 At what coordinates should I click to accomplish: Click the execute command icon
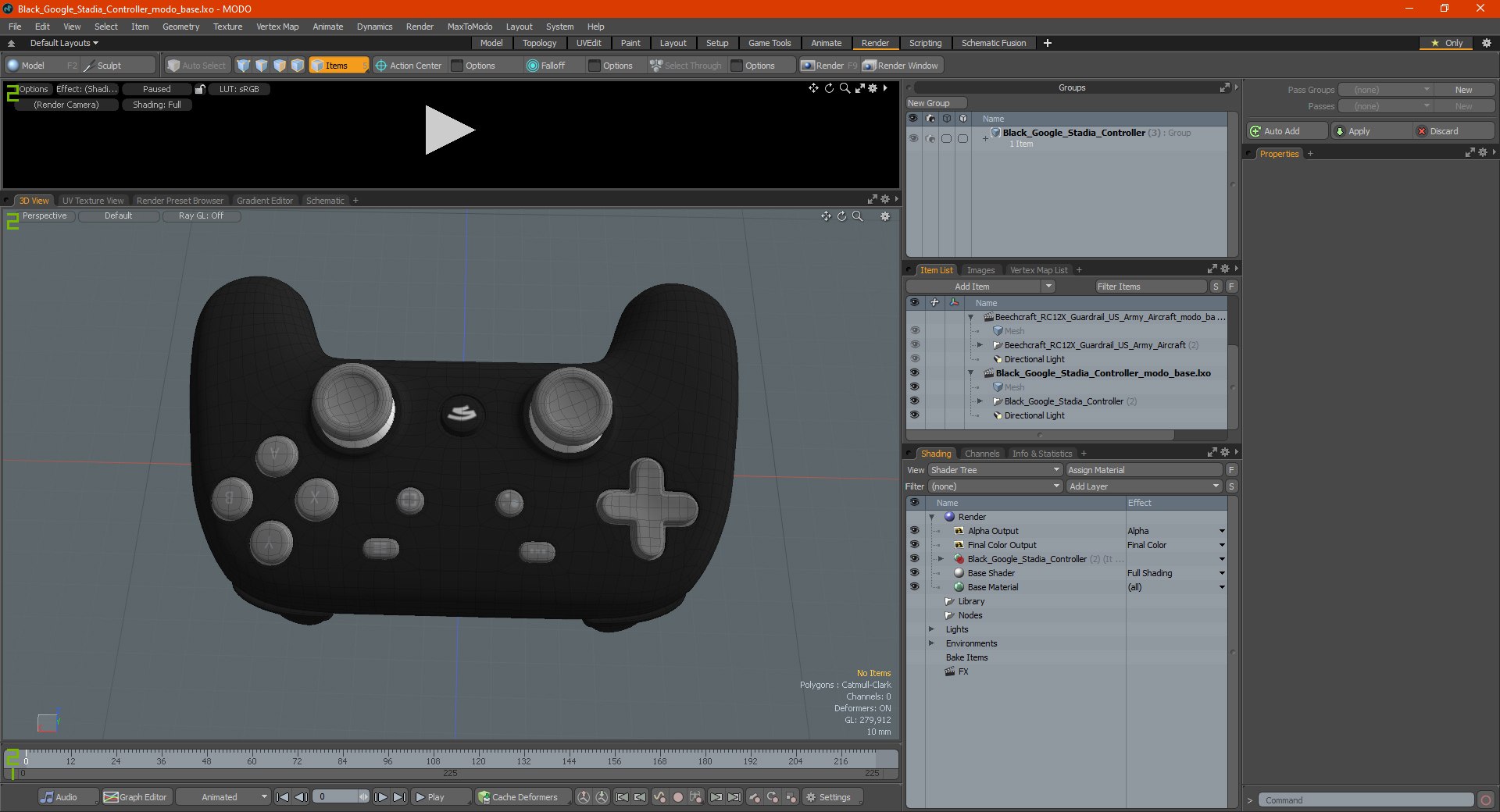pos(1486,800)
